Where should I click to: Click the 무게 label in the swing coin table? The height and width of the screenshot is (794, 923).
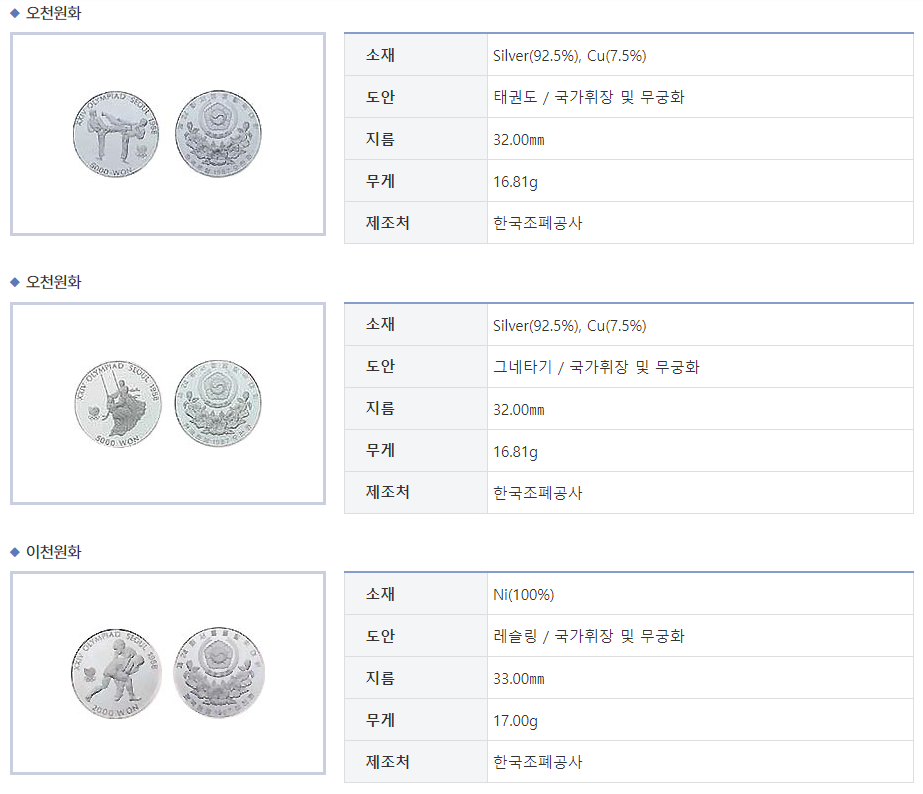(x=380, y=450)
